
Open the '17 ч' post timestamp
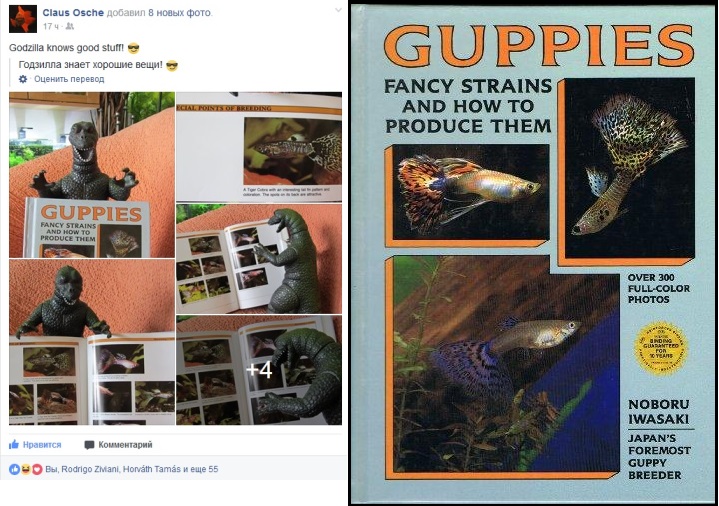pyautogui.click(x=50, y=27)
